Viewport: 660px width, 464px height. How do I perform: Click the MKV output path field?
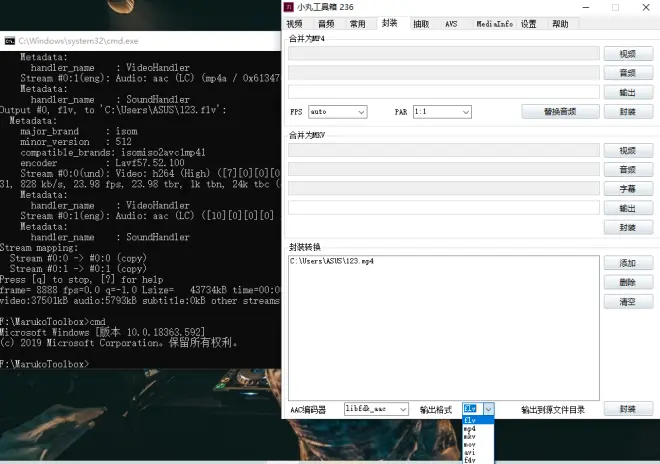click(444, 208)
